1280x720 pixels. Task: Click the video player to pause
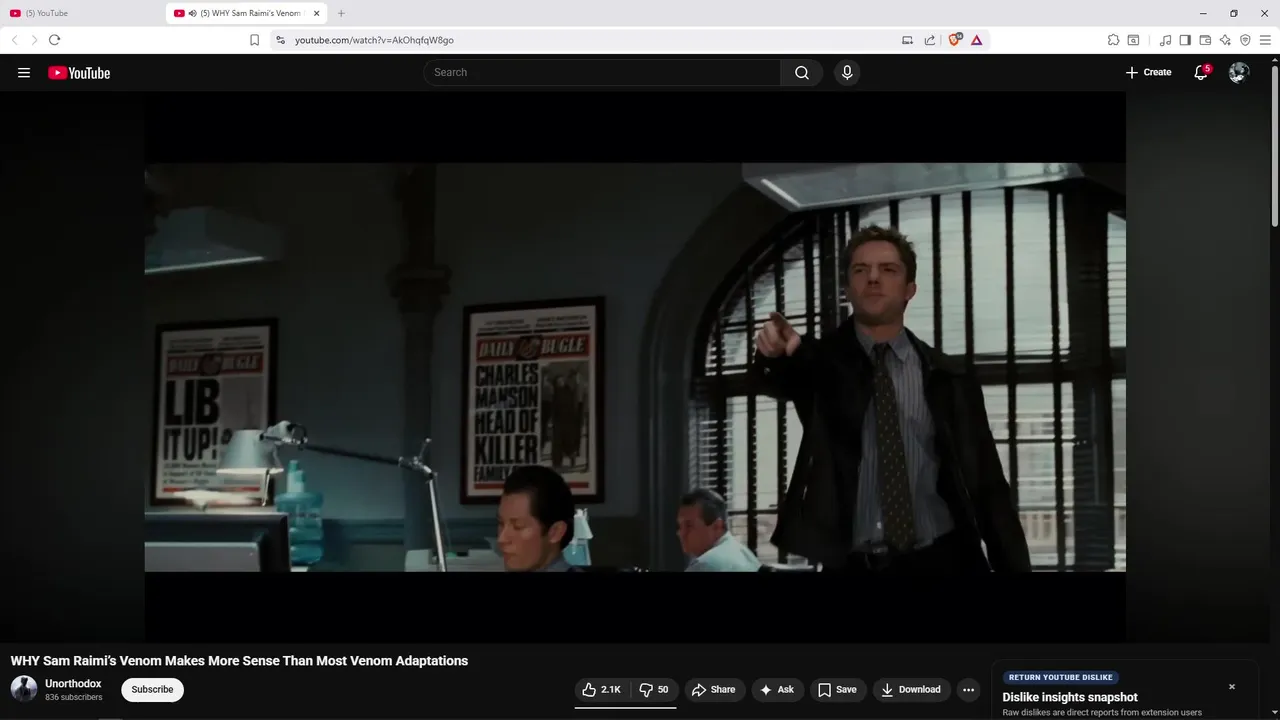[635, 367]
